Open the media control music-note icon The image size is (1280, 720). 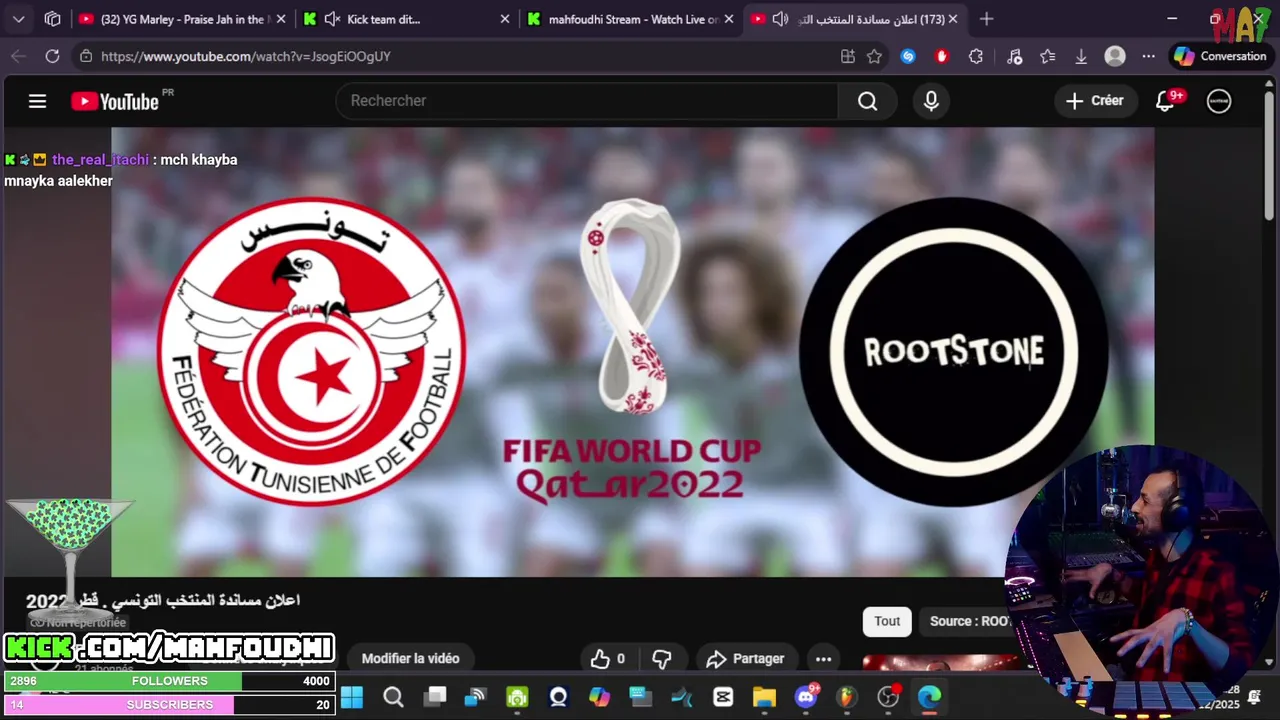coord(1014,57)
